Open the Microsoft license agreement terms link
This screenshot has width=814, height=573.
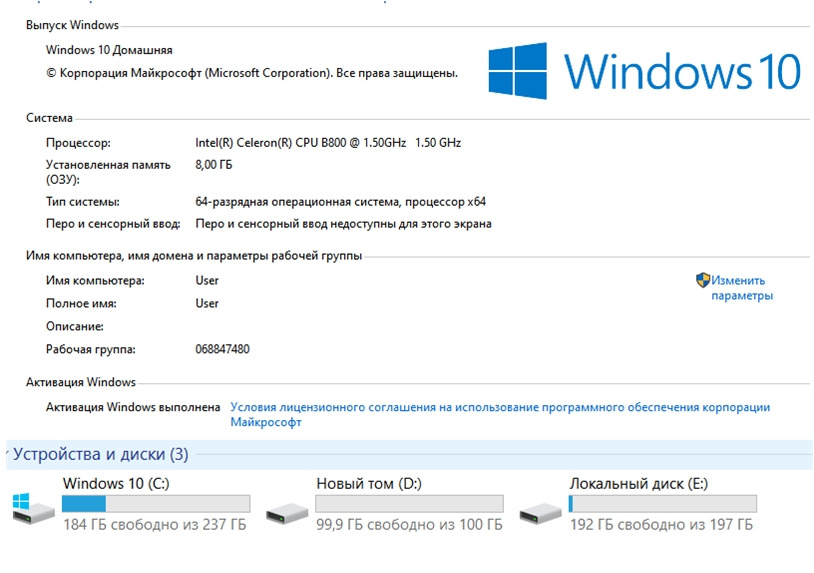tap(500, 414)
